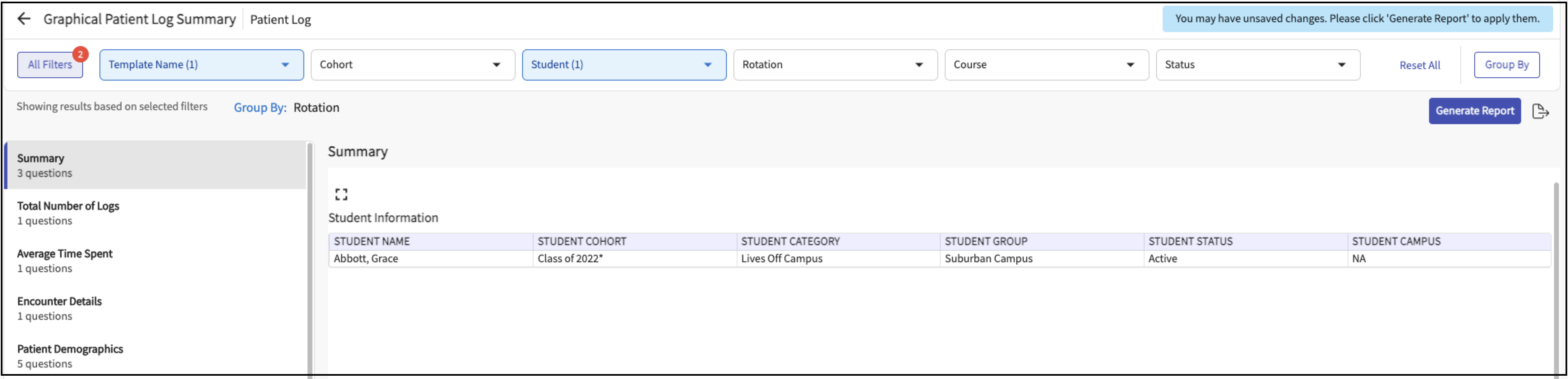This screenshot has height=379, width=1568.
Task: Click the Generate Report button
Action: point(1474,111)
